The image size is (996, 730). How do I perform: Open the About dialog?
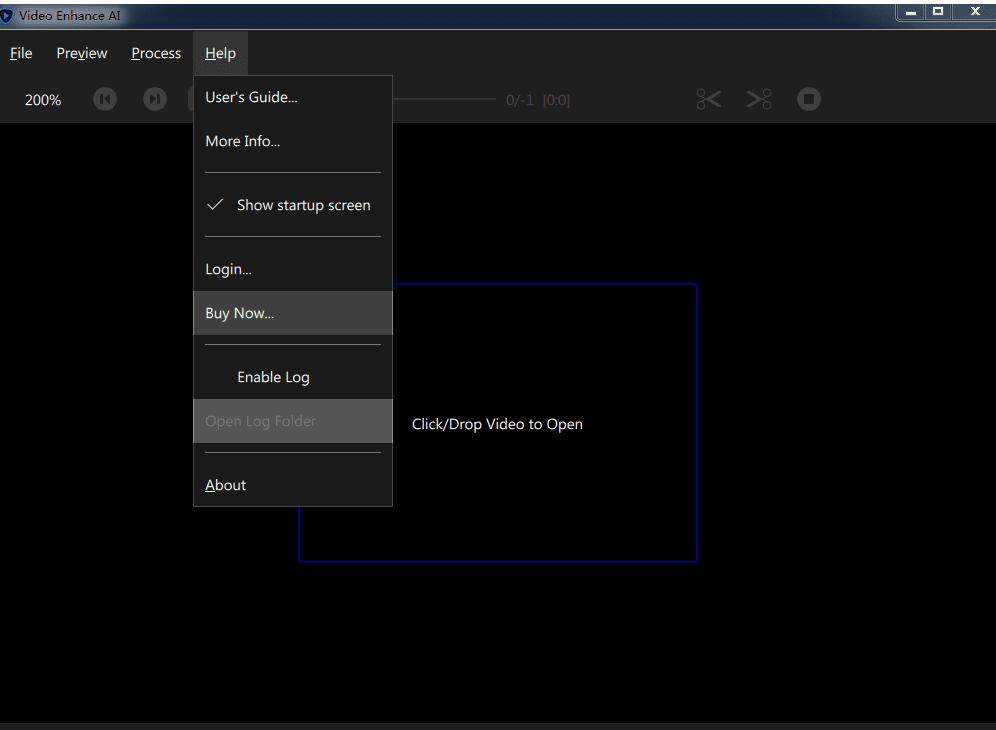293,485
